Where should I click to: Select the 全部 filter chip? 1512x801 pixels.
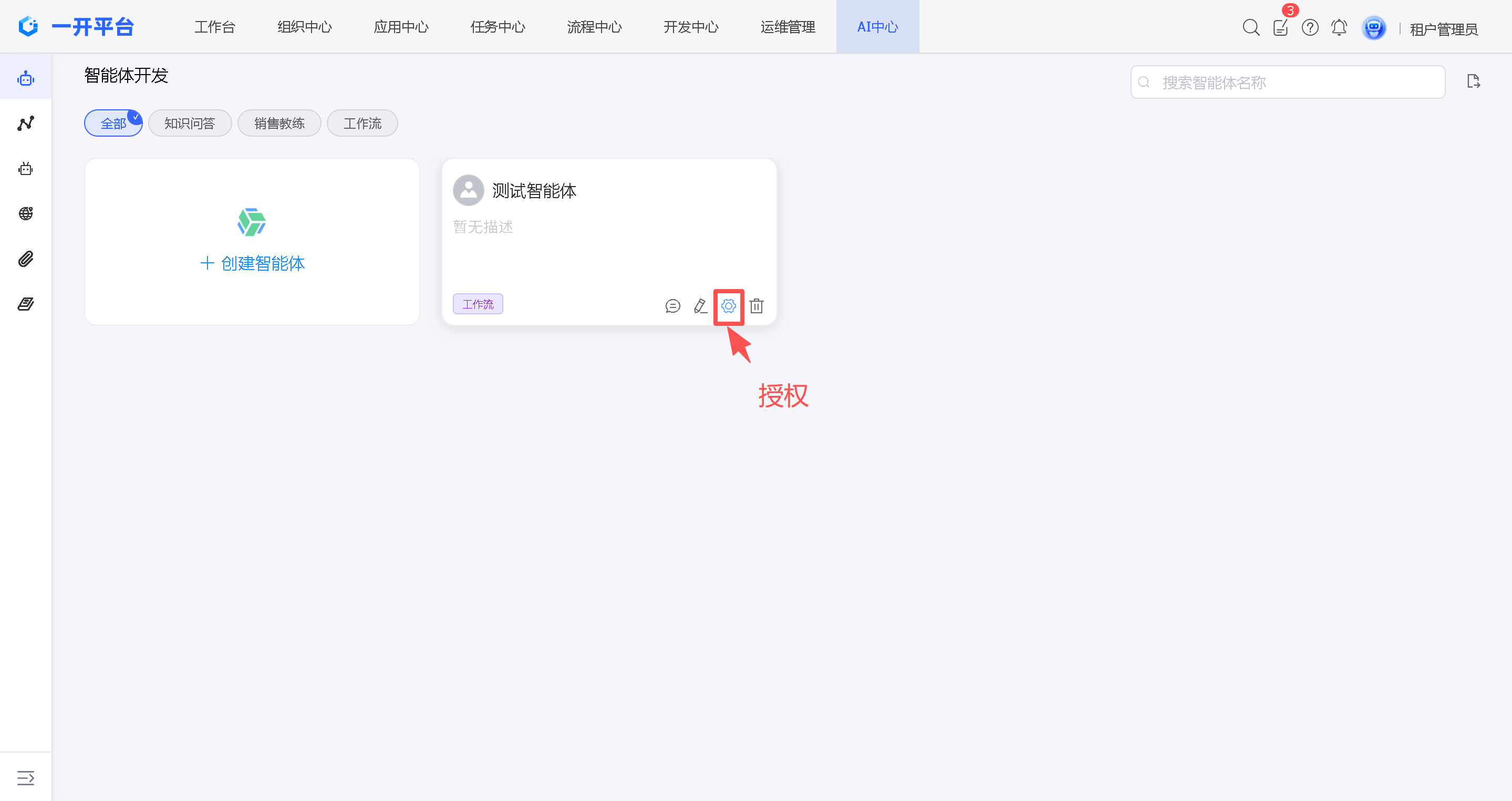113,124
